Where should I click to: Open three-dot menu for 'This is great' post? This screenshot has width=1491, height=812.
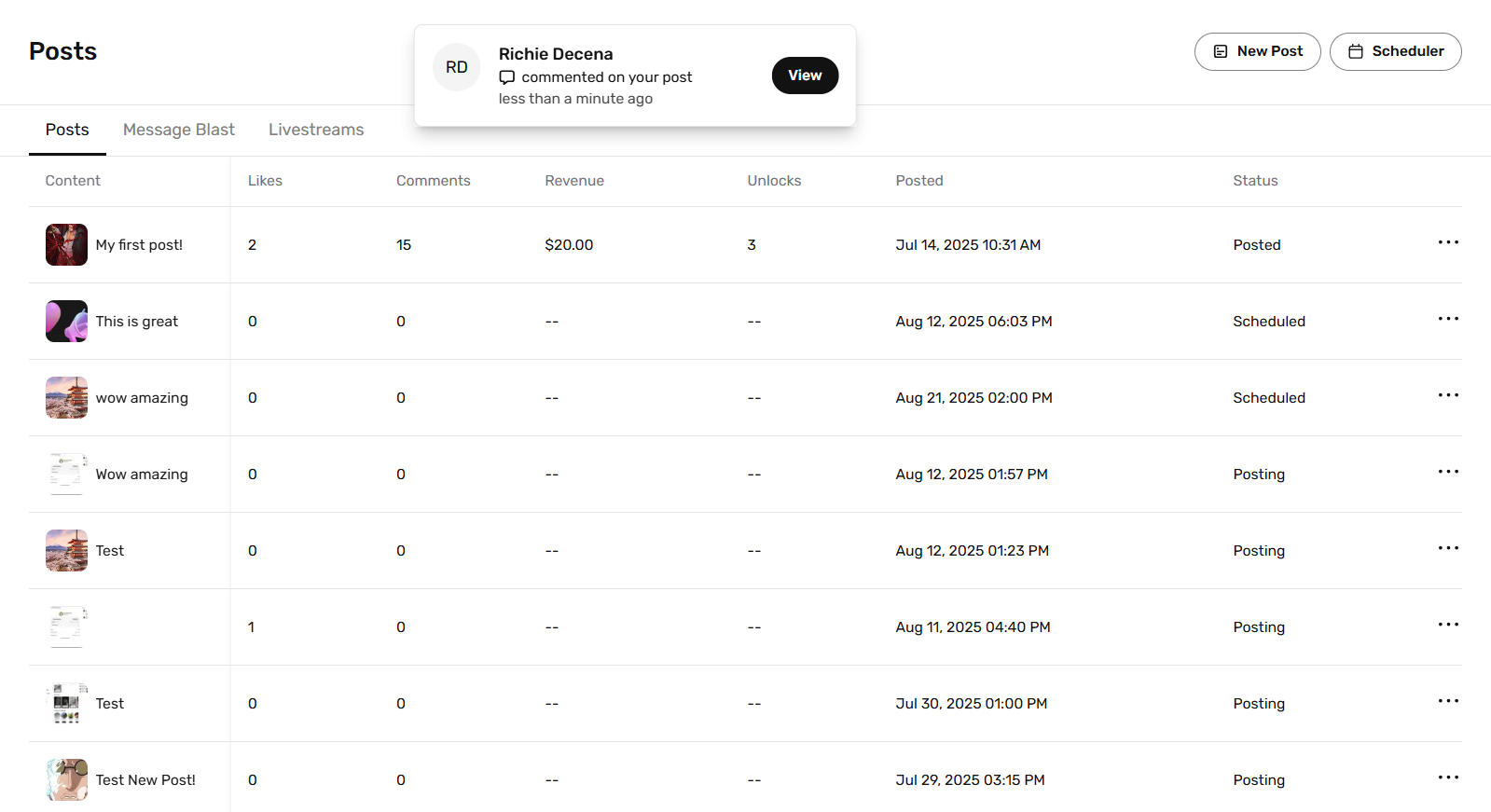click(1447, 320)
